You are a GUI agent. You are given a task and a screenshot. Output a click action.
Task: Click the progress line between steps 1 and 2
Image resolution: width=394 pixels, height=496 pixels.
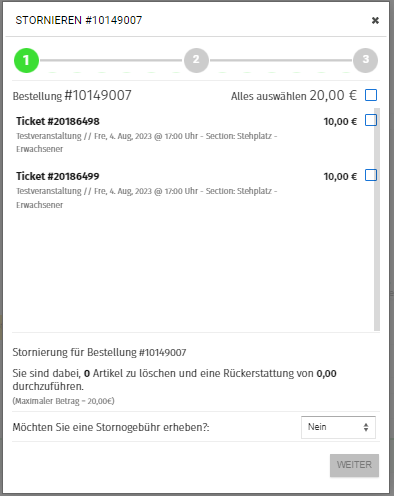coord(111,60)
